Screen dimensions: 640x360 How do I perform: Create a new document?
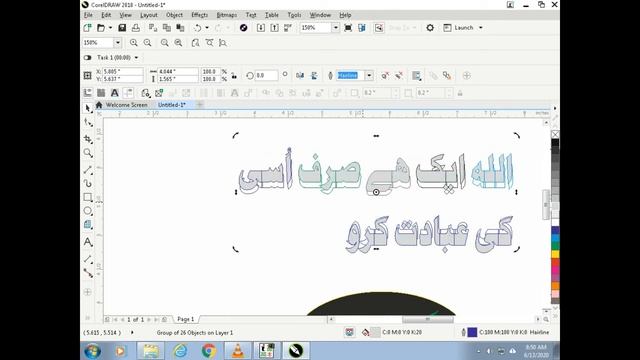coord(87,28)
